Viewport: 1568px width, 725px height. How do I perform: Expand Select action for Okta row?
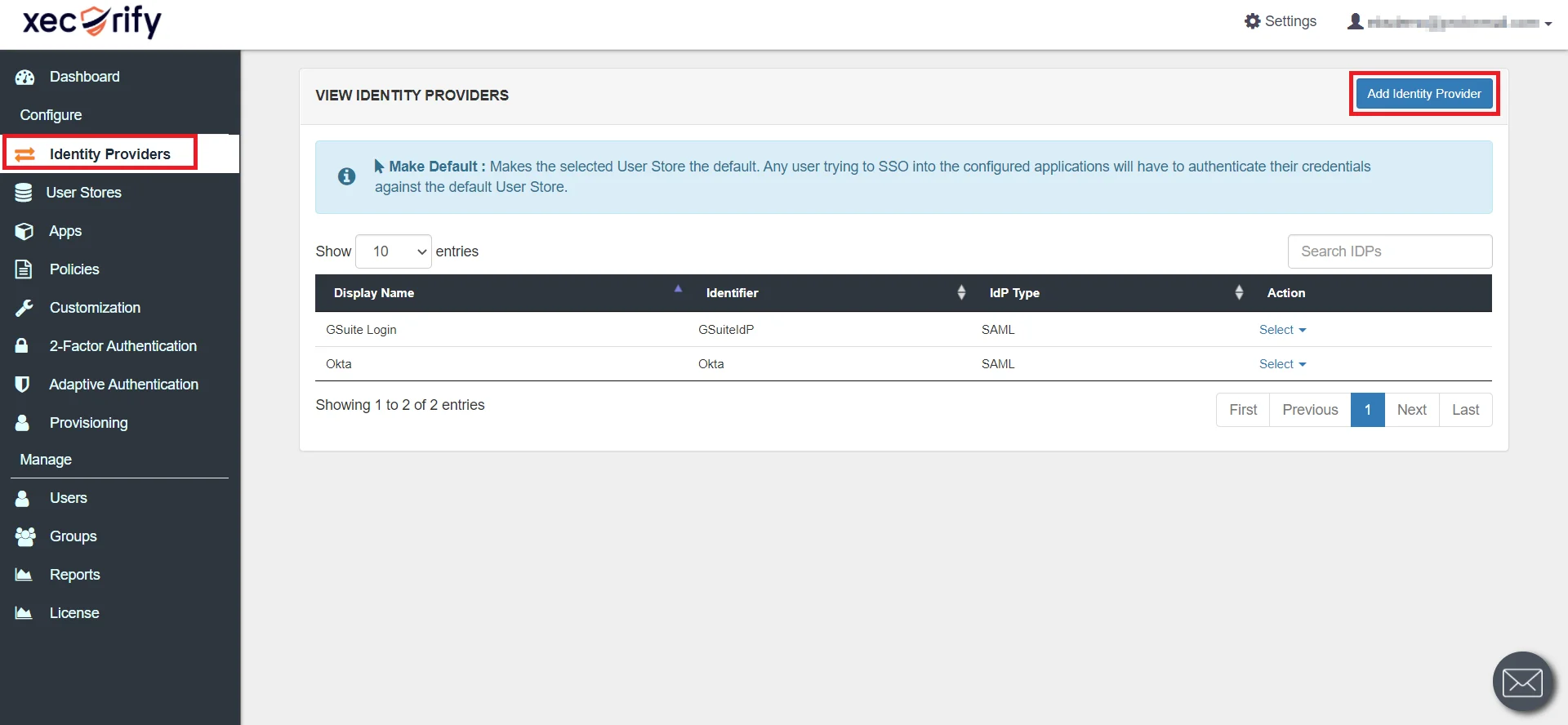[x=1282, y=364]
